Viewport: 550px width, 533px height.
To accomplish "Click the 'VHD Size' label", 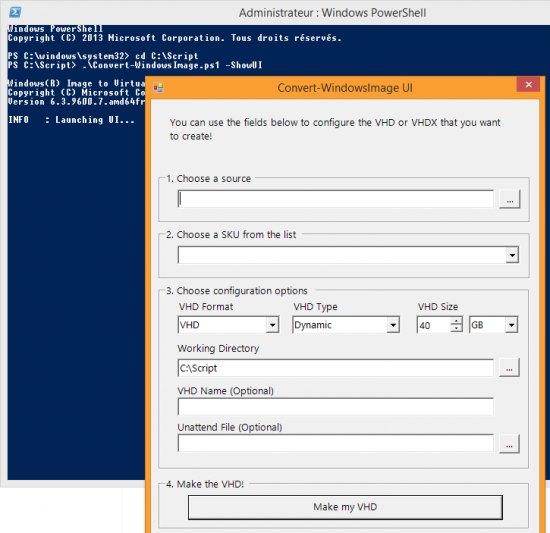I will (x=438, y=306).
